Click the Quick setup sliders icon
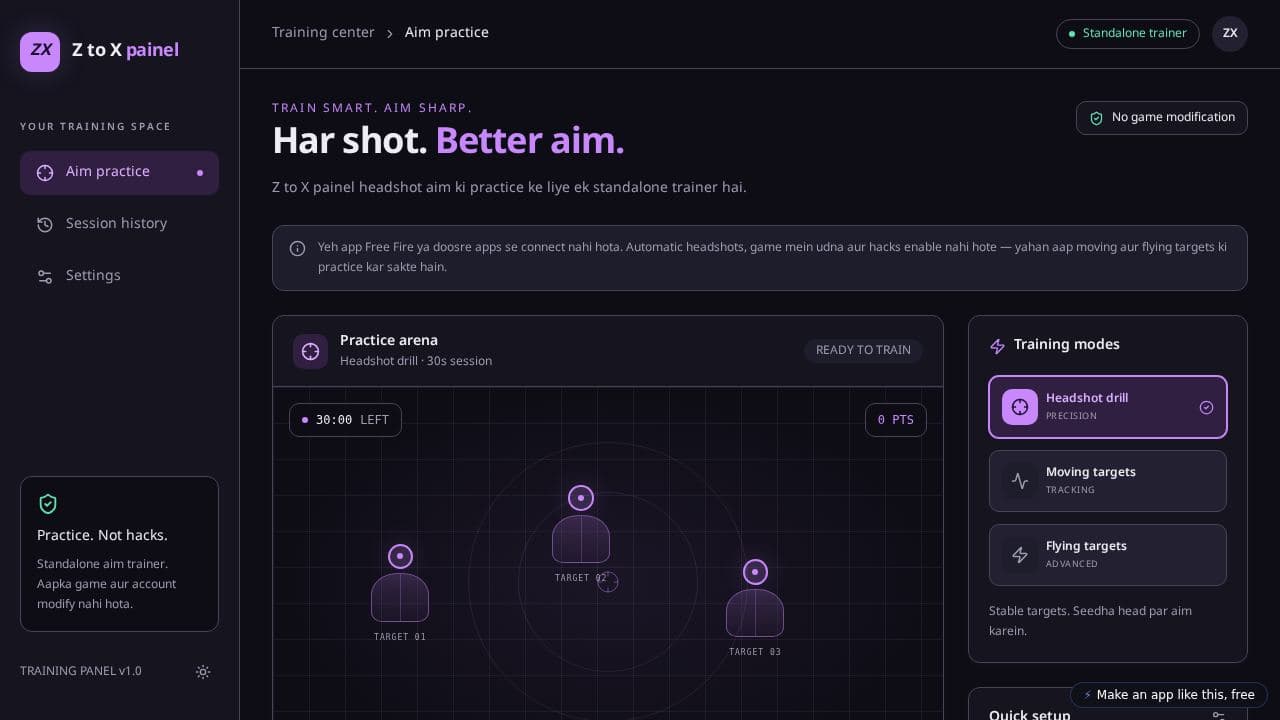 (1218, 716)
